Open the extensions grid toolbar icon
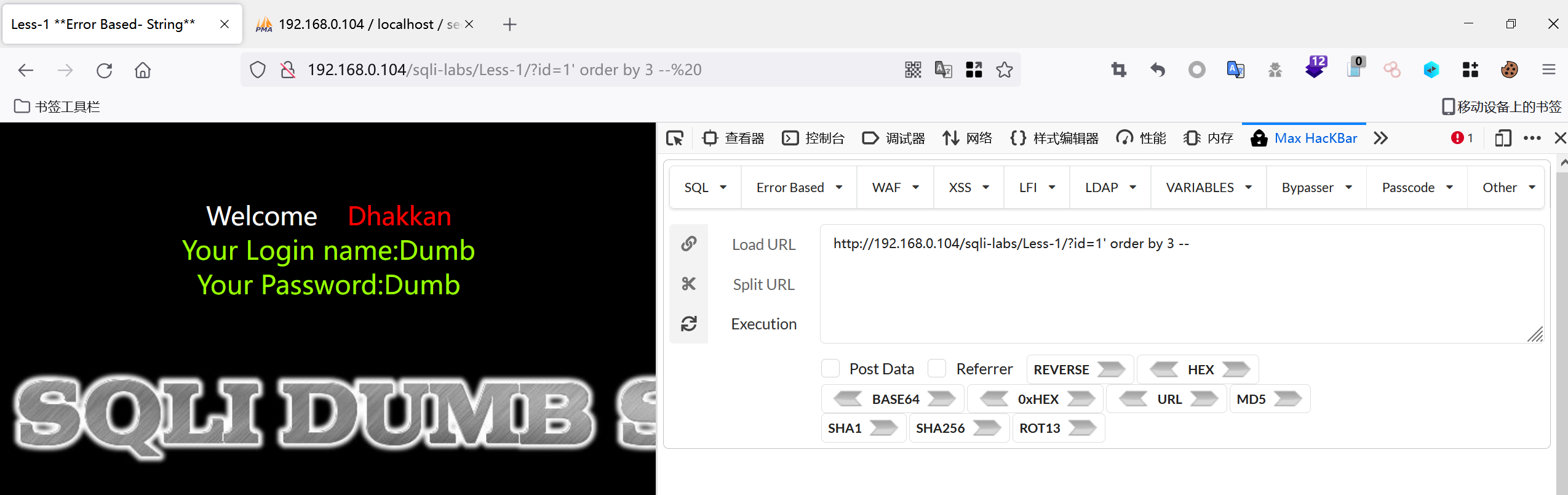Viewport: 1568px width, 495px height. point(1470,70)
